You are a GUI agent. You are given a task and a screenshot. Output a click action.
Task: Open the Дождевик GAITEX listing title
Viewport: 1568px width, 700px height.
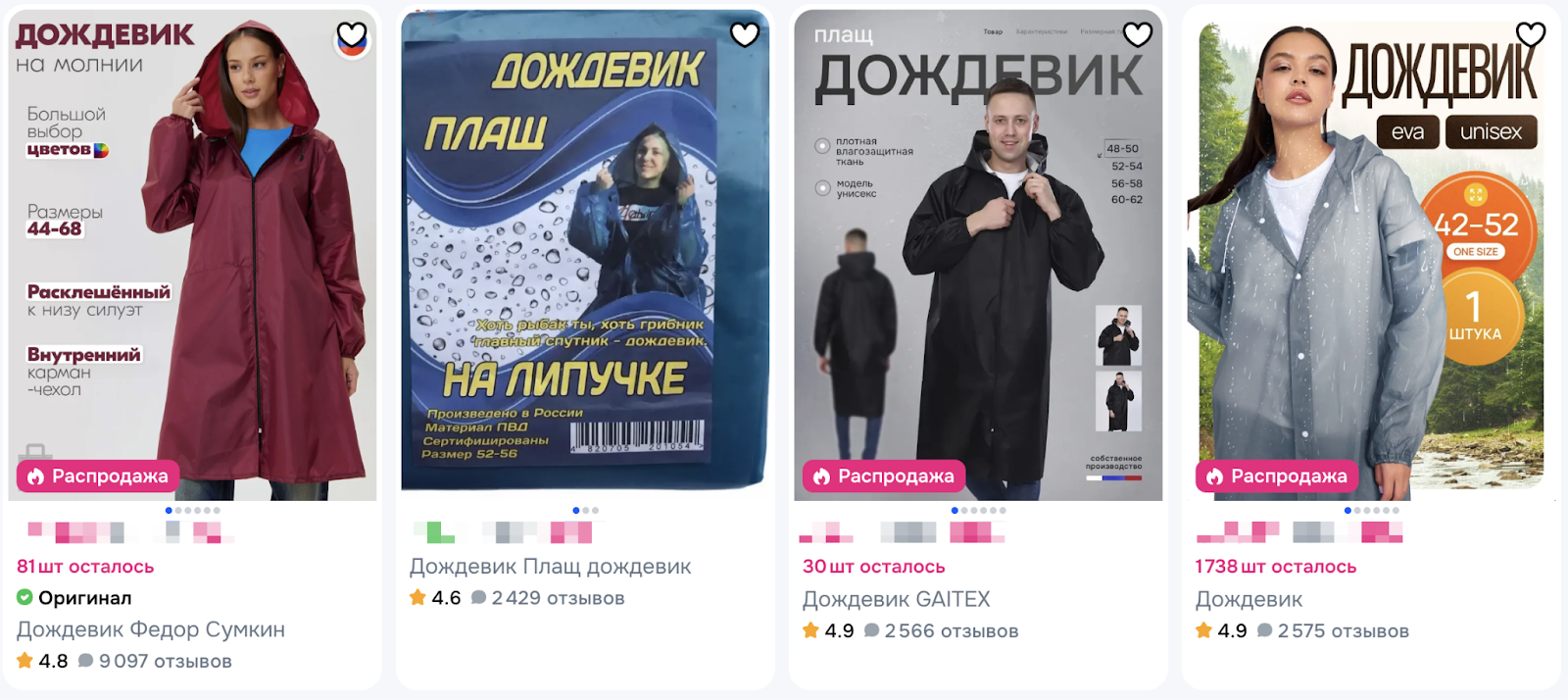[x=897, y=599]
